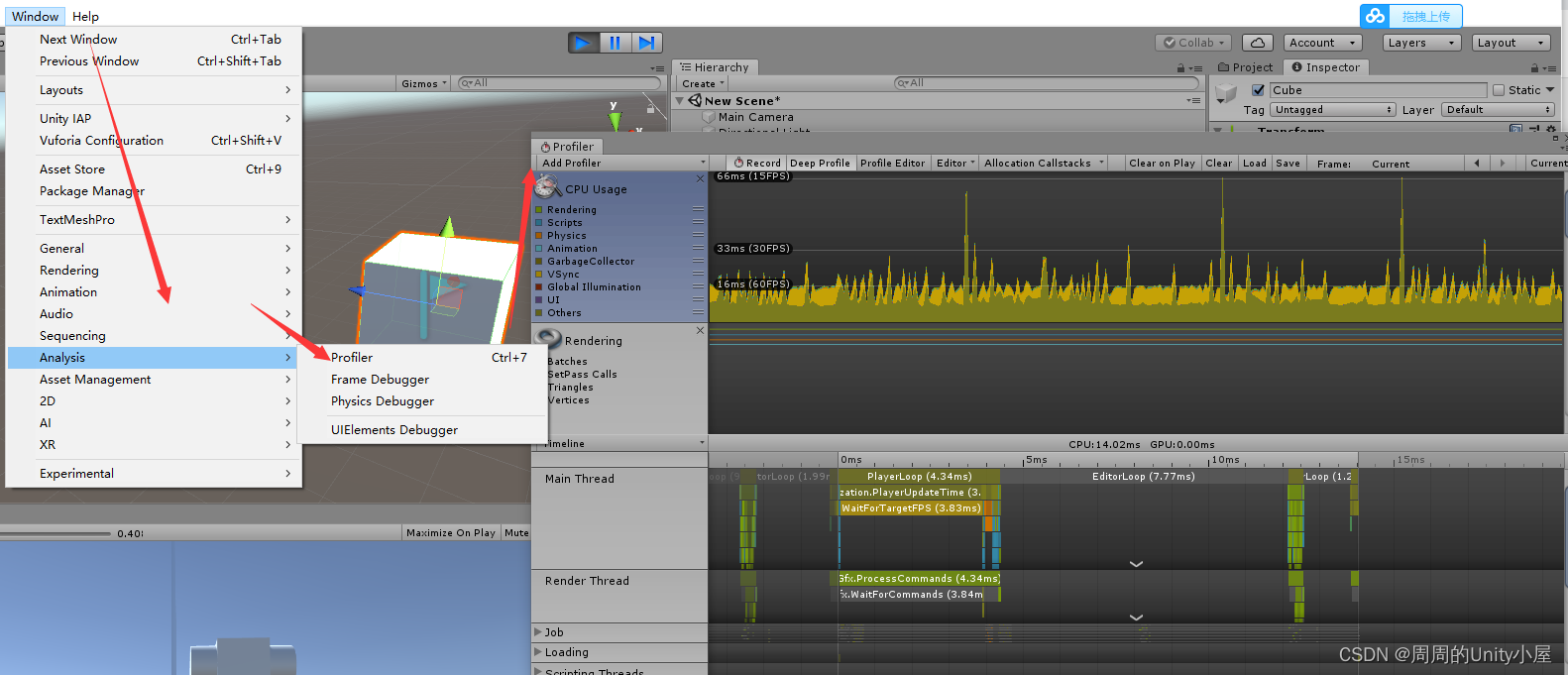The width and height of the screenshot is (1568, 675).
Task: Click the Cube object icon in Inspector
Action: (x=1226, y=93)
